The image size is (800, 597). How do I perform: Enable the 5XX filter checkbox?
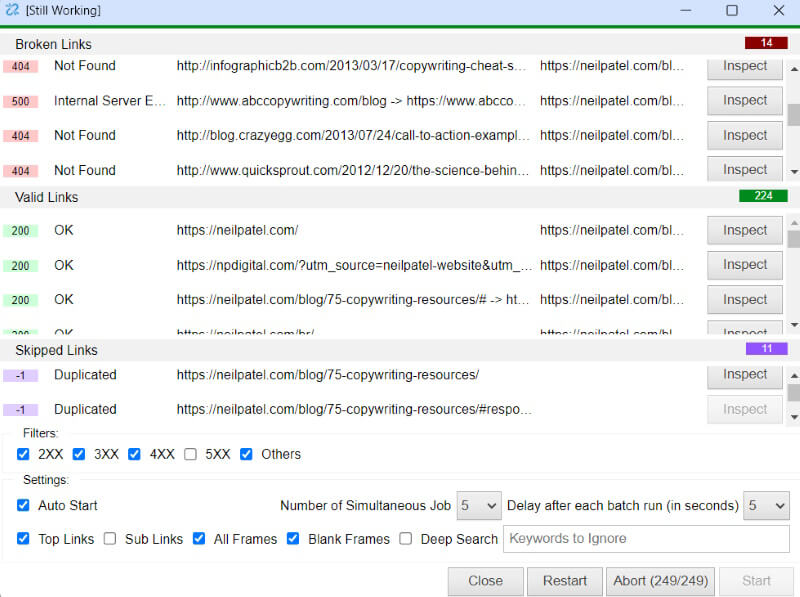click(190, 454)
